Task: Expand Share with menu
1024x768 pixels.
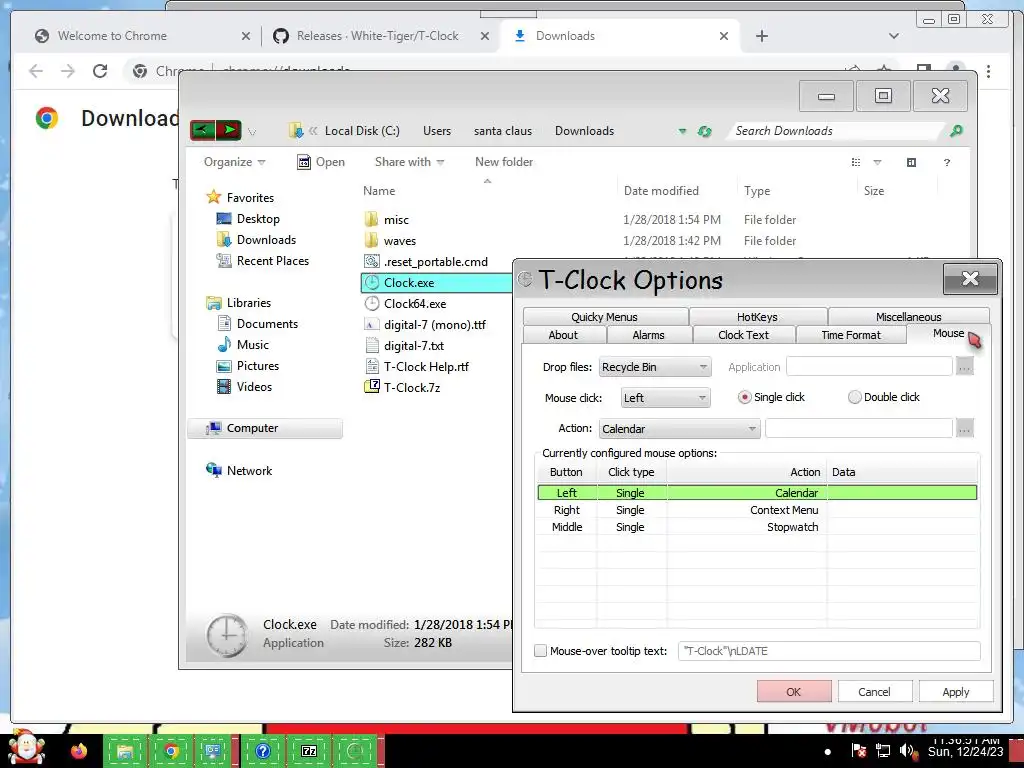Action: pos(409,162)
